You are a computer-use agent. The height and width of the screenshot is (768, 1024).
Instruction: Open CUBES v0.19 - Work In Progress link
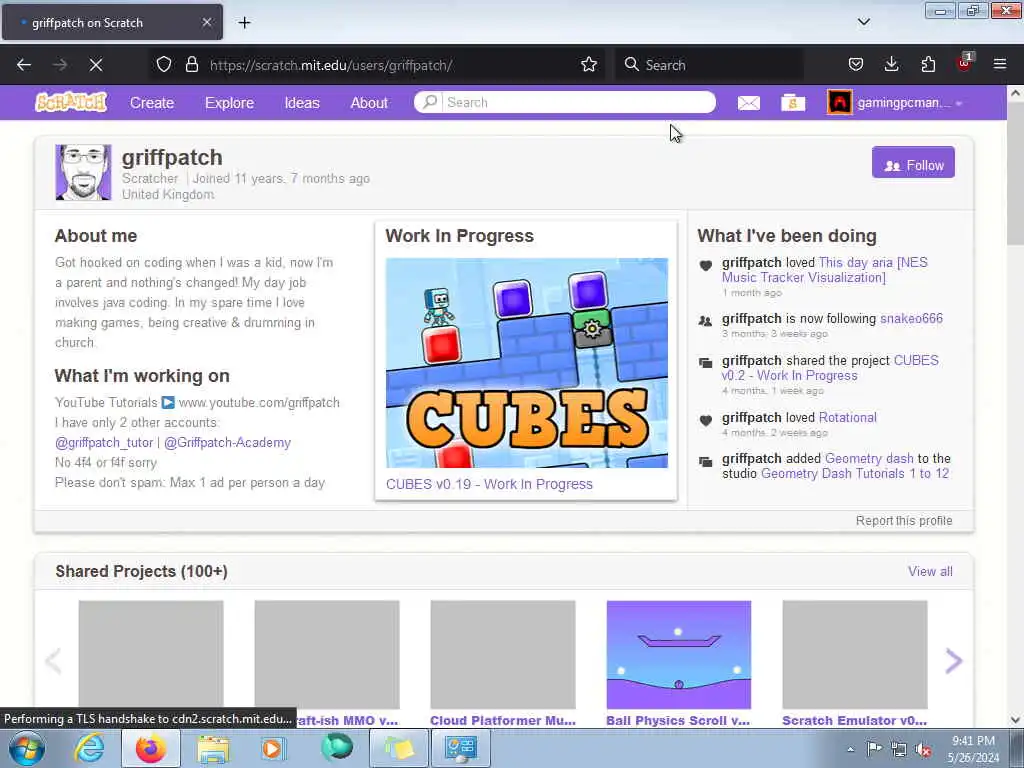(x=489, y=484)
